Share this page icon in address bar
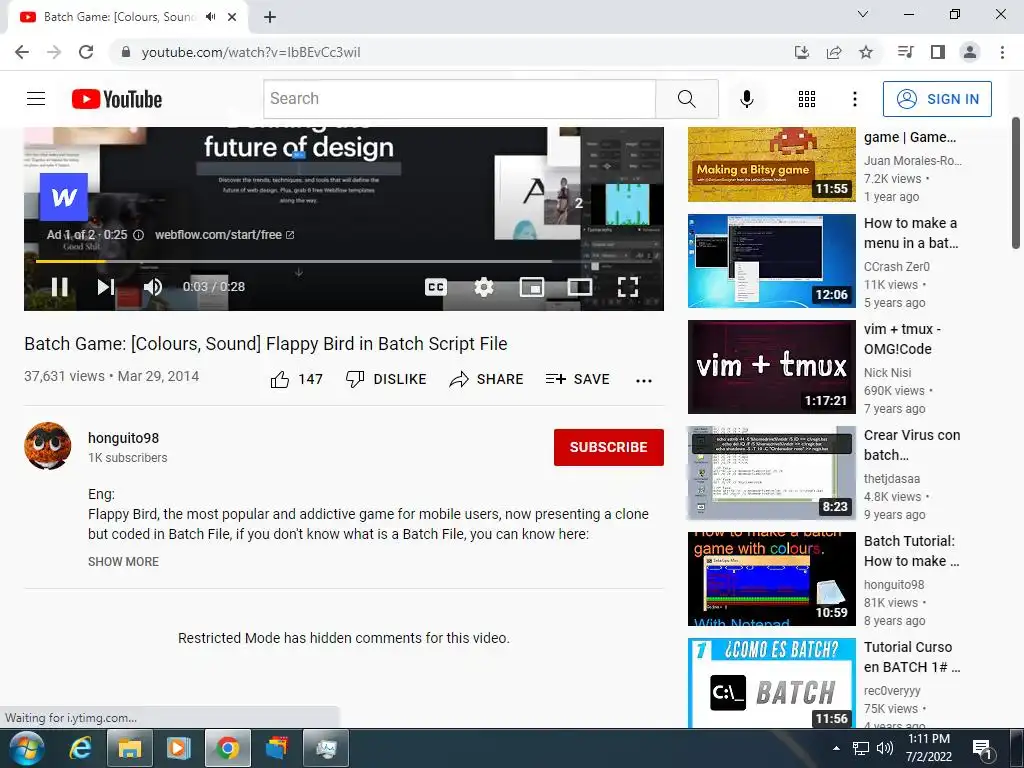The width and height of the screenshot is (1024, 768). (834, 52)
